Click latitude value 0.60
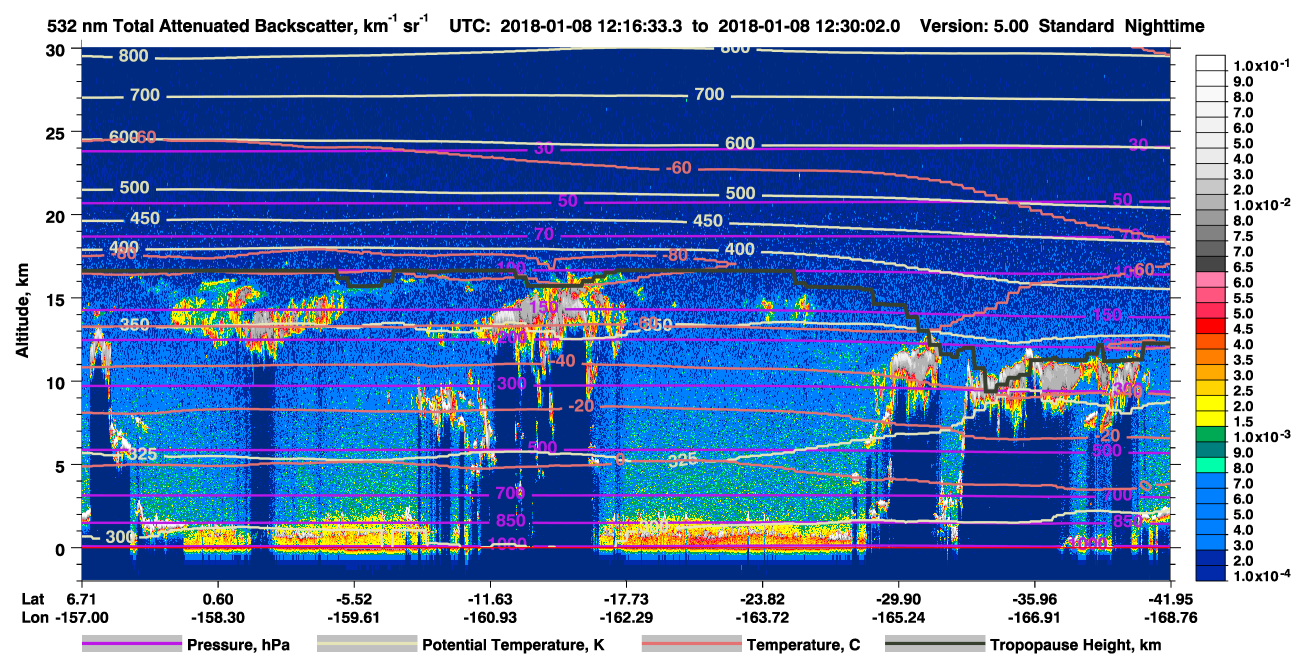This screenshot has height=667, width=1300. [217, 598]
